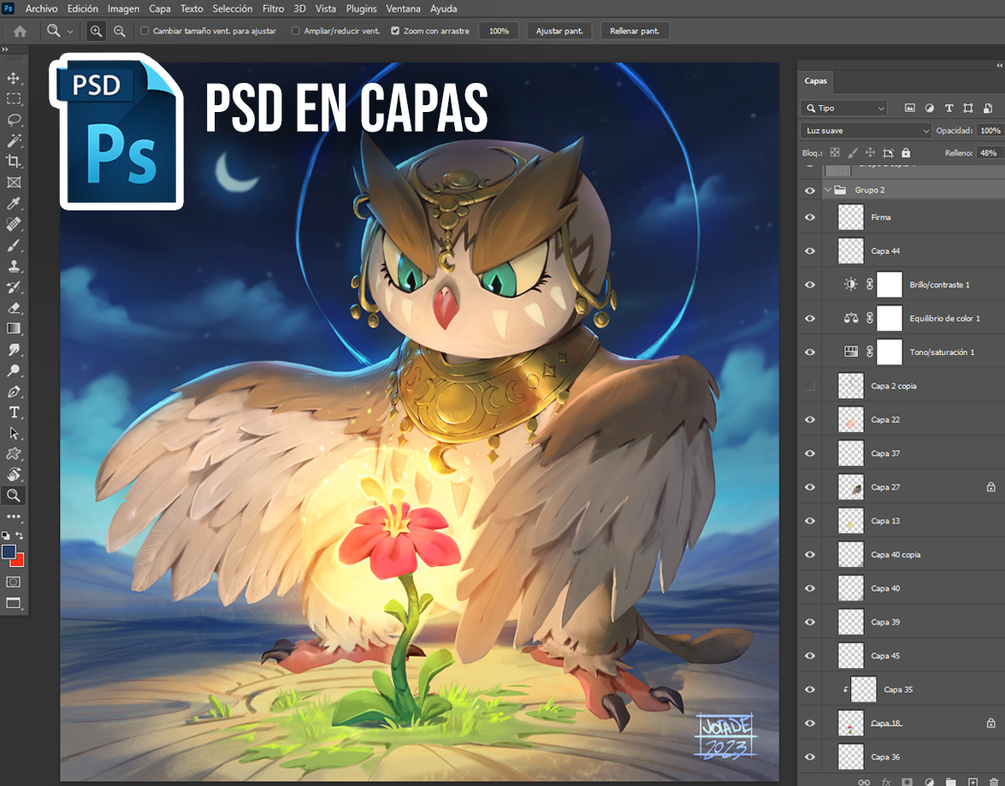Lock all layer attributes
The height and width of the screenshot is (786, 1005).
coord(906,153)
